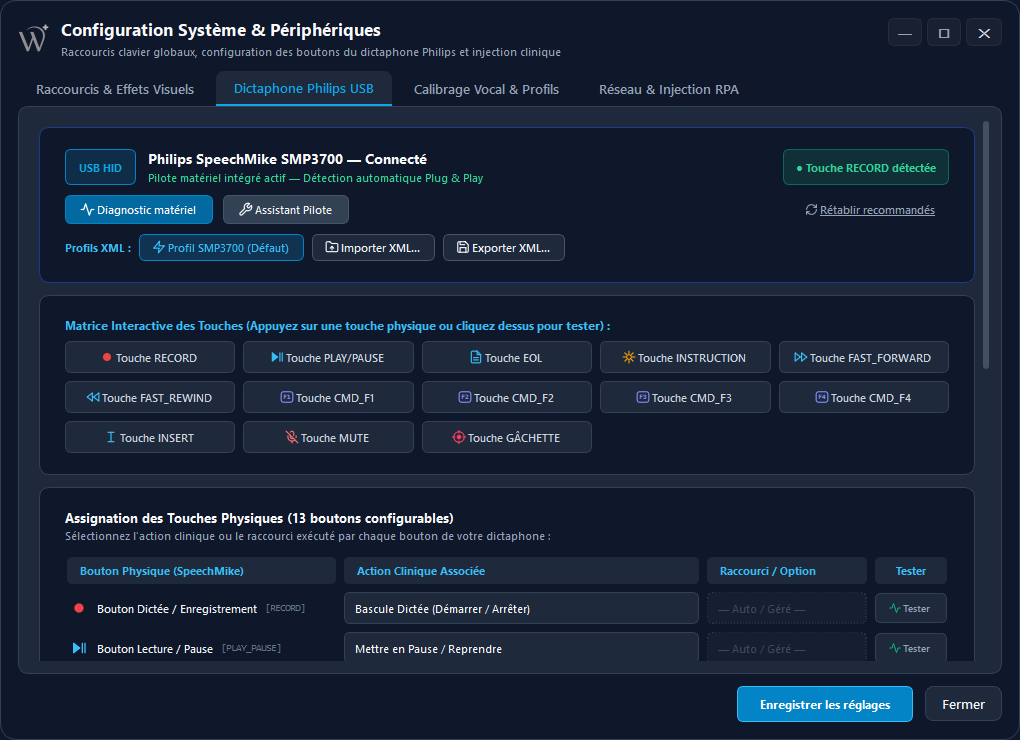Click shortcut field for Bouton Dictée row
This screenshot has height=740, width=1020.
tap(786, 609)
